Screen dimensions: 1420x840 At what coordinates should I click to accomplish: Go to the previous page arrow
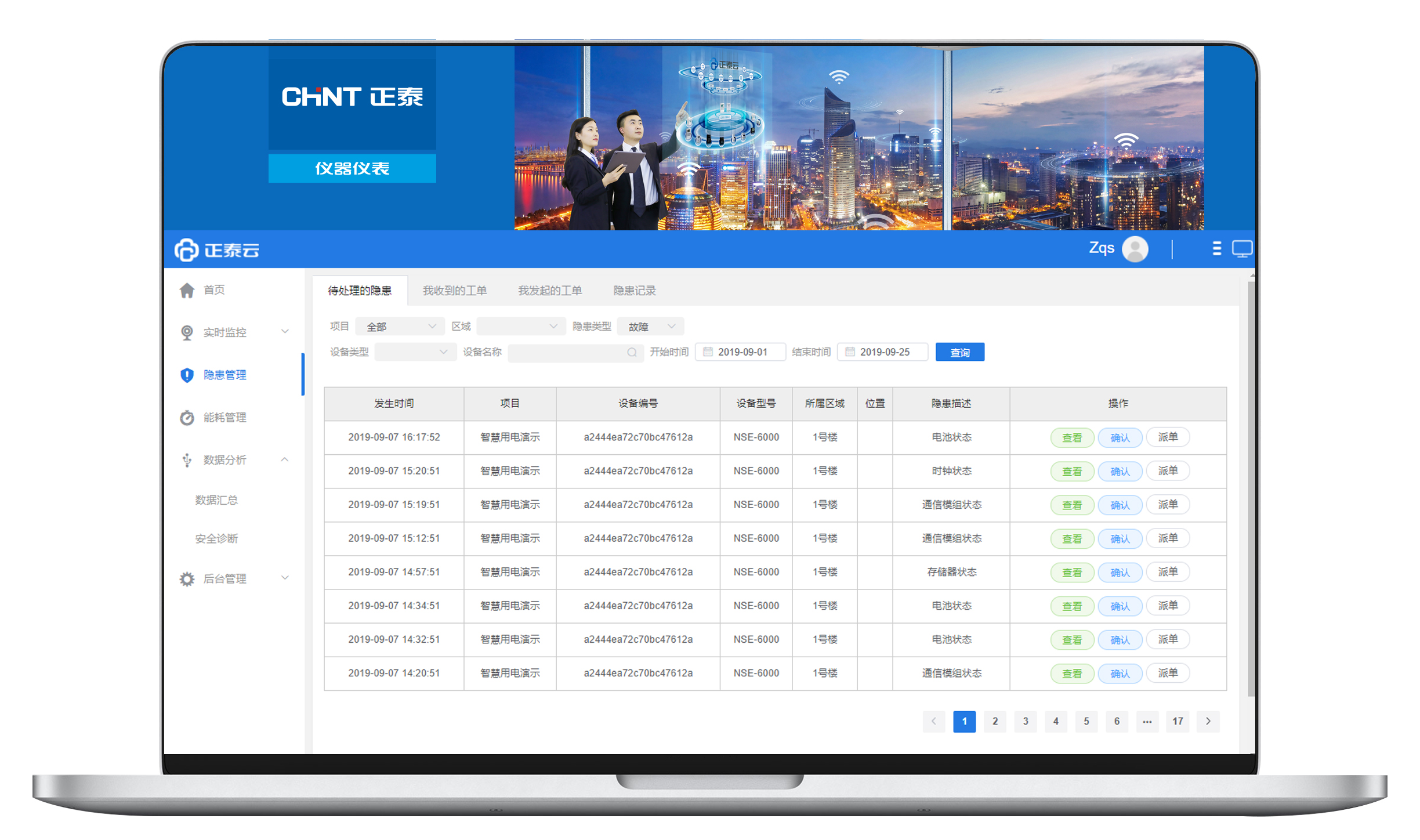pyautogui.click(x=933, y=721)
